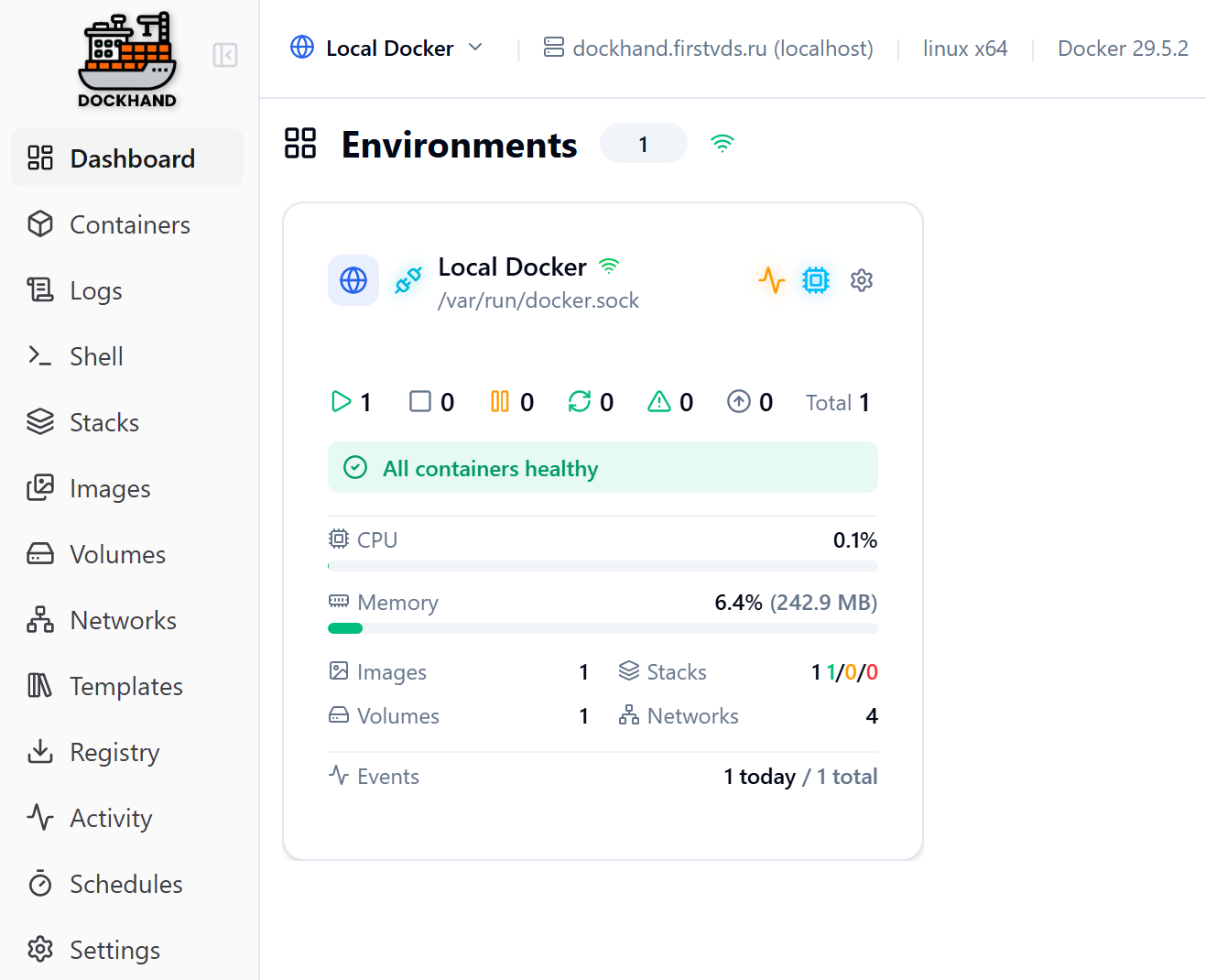Image resolution: width=1206 pixels, height=980 pixels.
Task: Click the restarting containers refresh icon
Action: coord(580,401)
